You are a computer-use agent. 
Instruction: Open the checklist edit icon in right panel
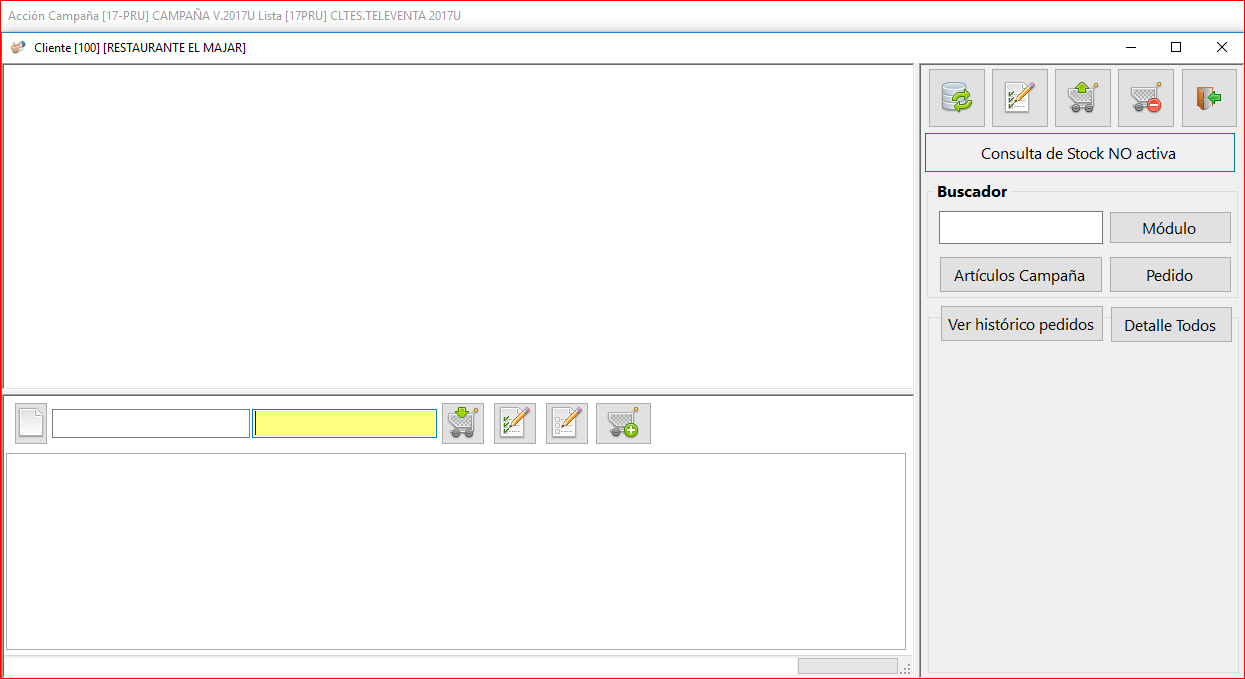[x=1020, y=98]
